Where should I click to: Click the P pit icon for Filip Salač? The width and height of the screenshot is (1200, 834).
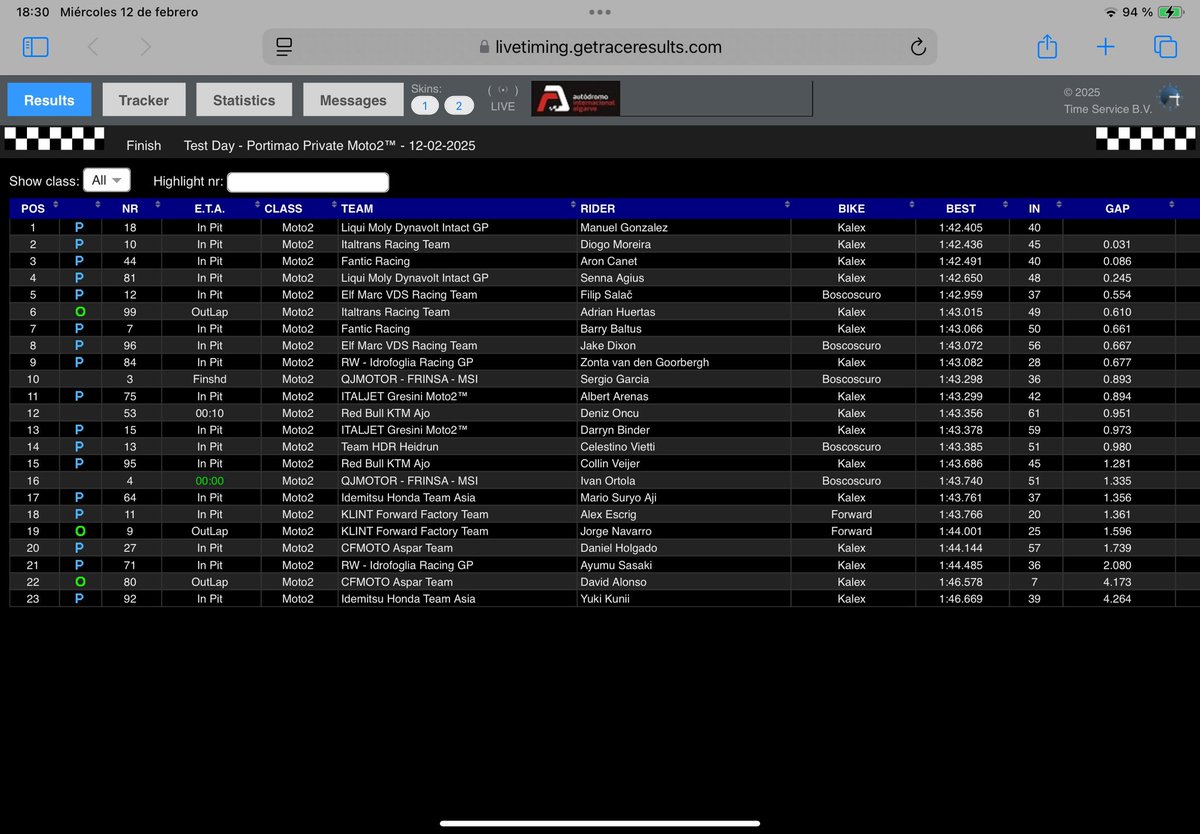click(x=80, y=295)
